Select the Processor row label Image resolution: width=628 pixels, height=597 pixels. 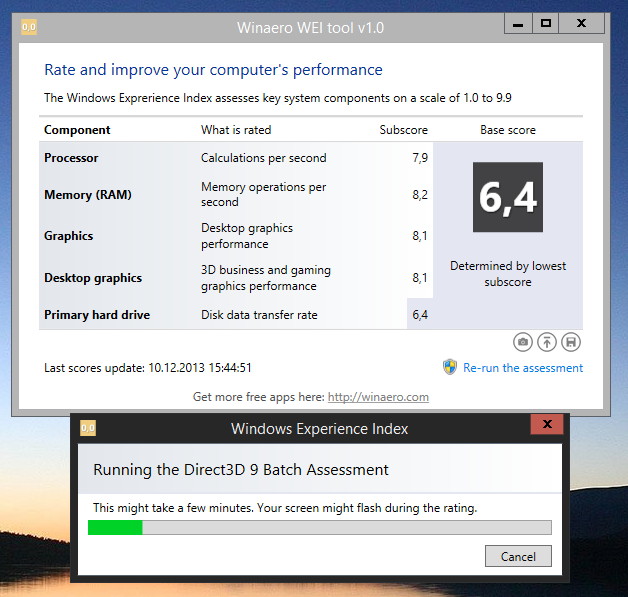click(71, 158)
